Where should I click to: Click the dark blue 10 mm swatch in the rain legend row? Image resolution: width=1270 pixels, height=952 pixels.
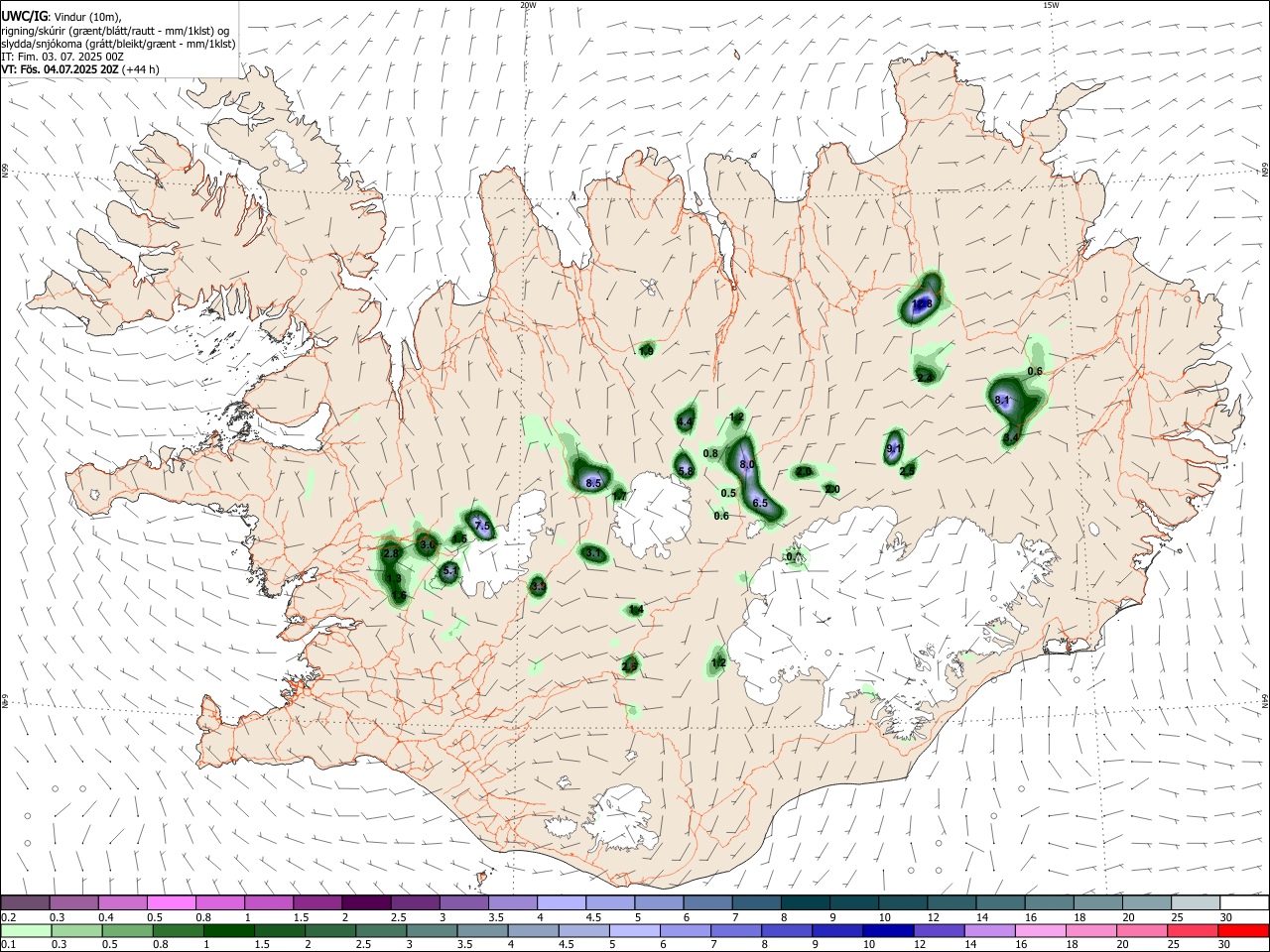886,930
